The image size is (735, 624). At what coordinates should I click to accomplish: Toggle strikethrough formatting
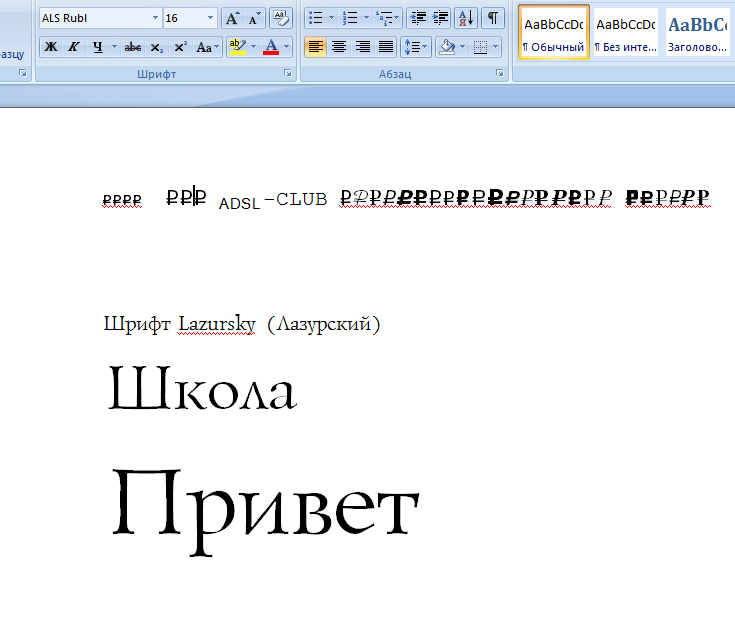[133, 47]
